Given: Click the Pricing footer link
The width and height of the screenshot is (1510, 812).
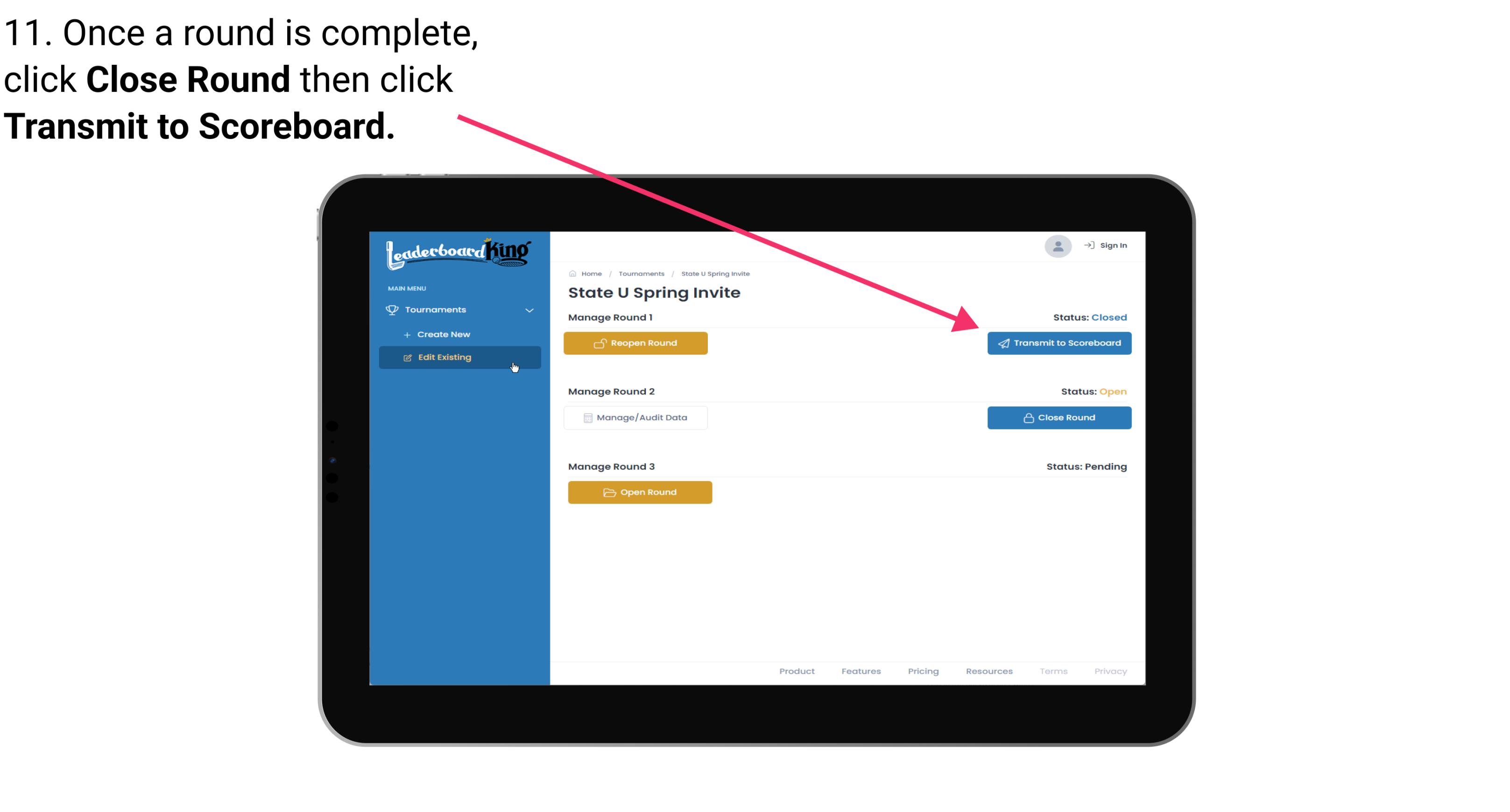Looking at the screenshot, I should (x=922, y=671).
